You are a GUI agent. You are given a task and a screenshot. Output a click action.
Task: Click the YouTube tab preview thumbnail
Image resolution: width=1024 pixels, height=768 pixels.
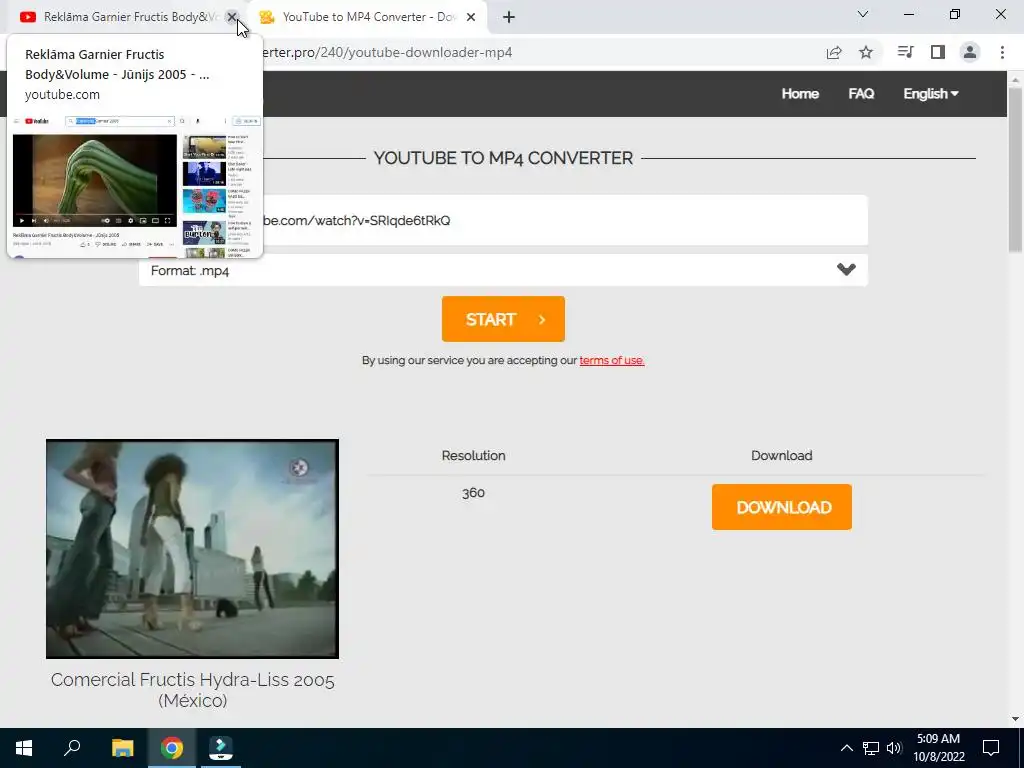[135, 186]
